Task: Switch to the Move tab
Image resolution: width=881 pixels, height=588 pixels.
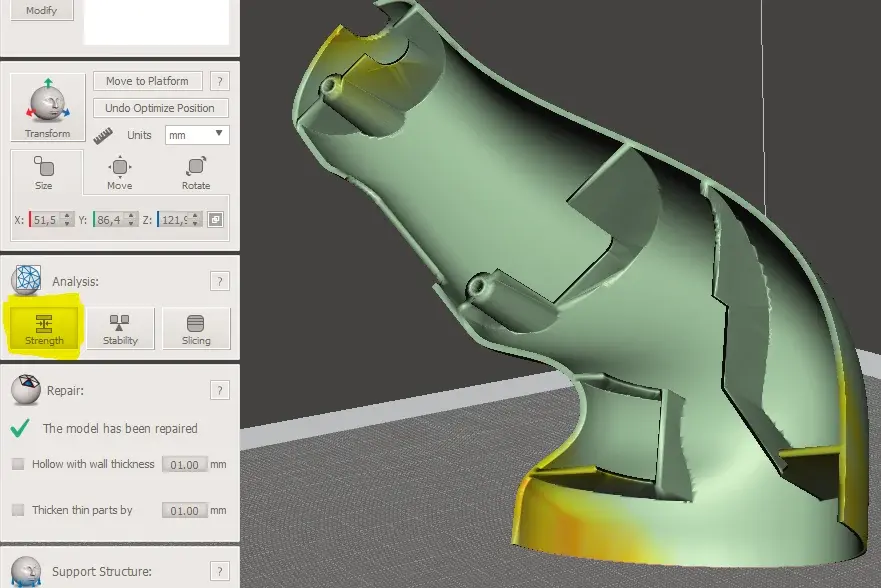Action: (x=120, y=172)
